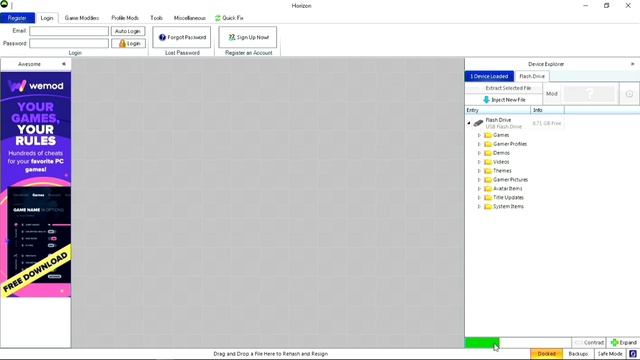Viewport: 640px width, 360px height.
Task: Click the 8.71 GB Free info text
Action: [547, 123]
